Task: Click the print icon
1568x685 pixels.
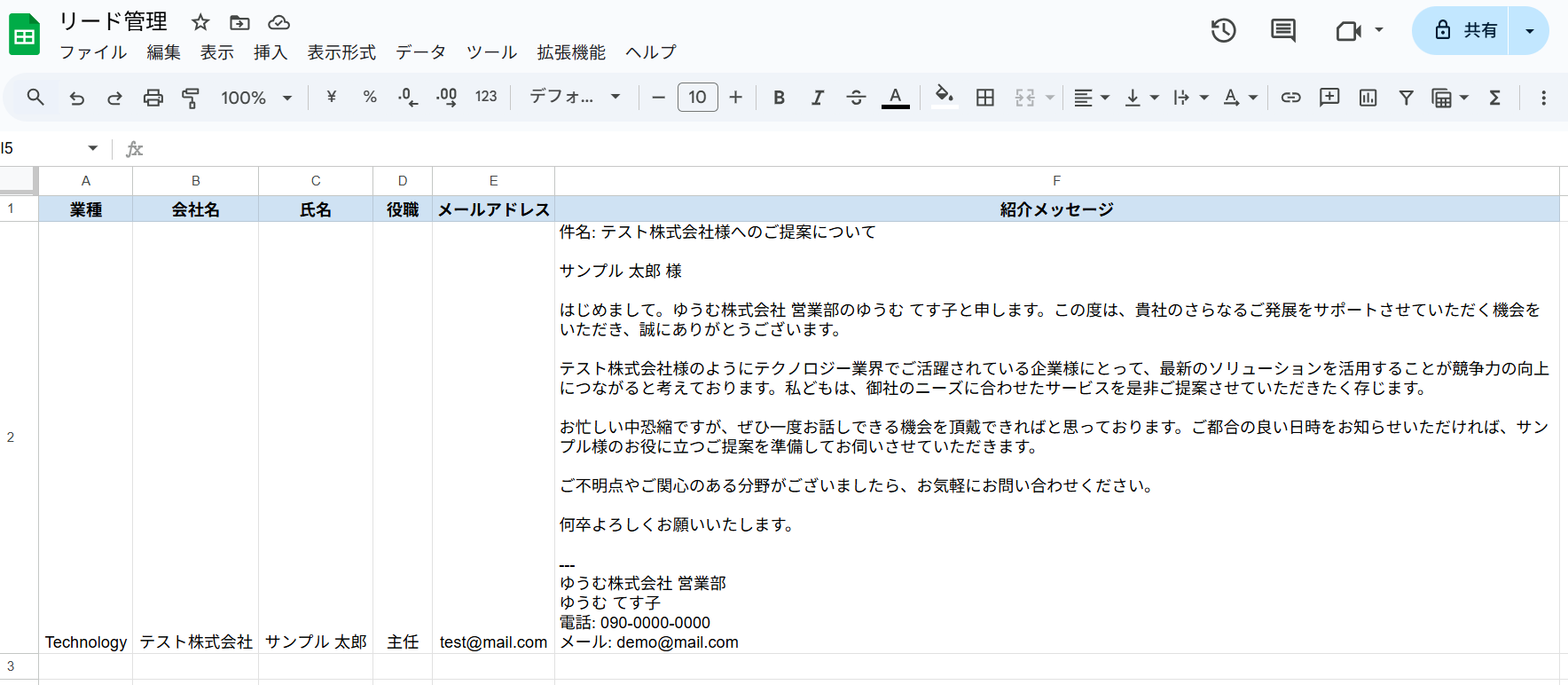Action: click(153, 98)
